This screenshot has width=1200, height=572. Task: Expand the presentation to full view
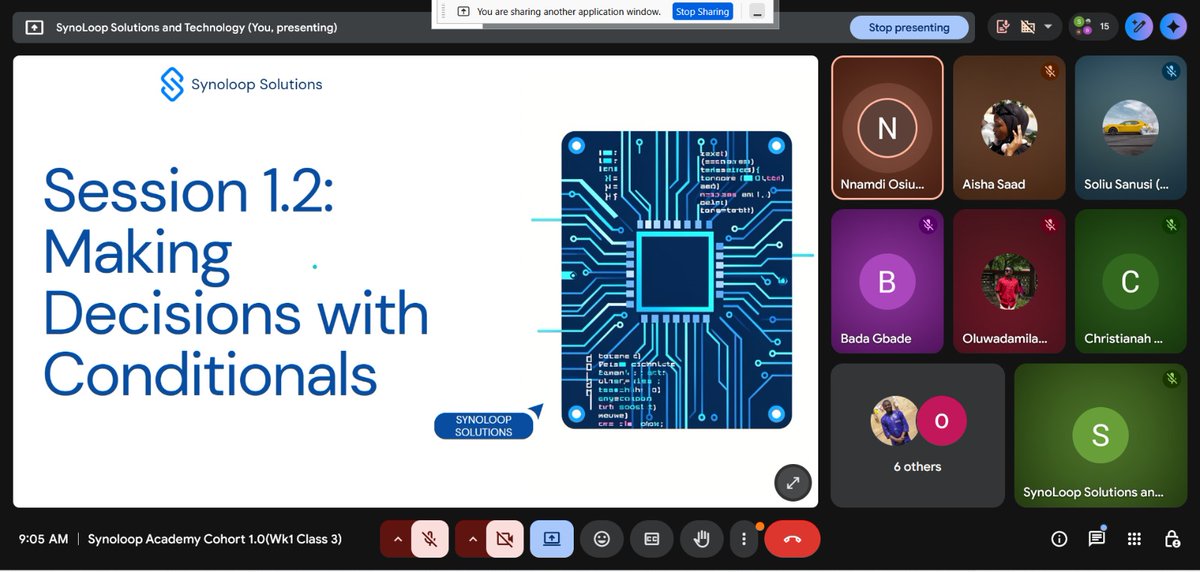coord(792,483)
